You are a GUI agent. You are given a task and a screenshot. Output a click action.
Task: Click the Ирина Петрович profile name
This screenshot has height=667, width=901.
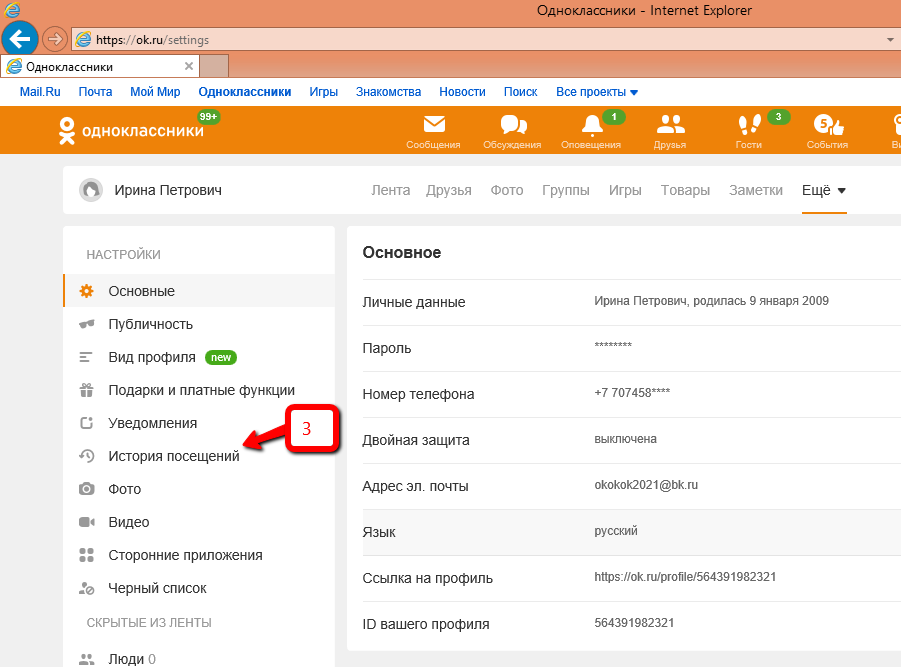(168, 190)
